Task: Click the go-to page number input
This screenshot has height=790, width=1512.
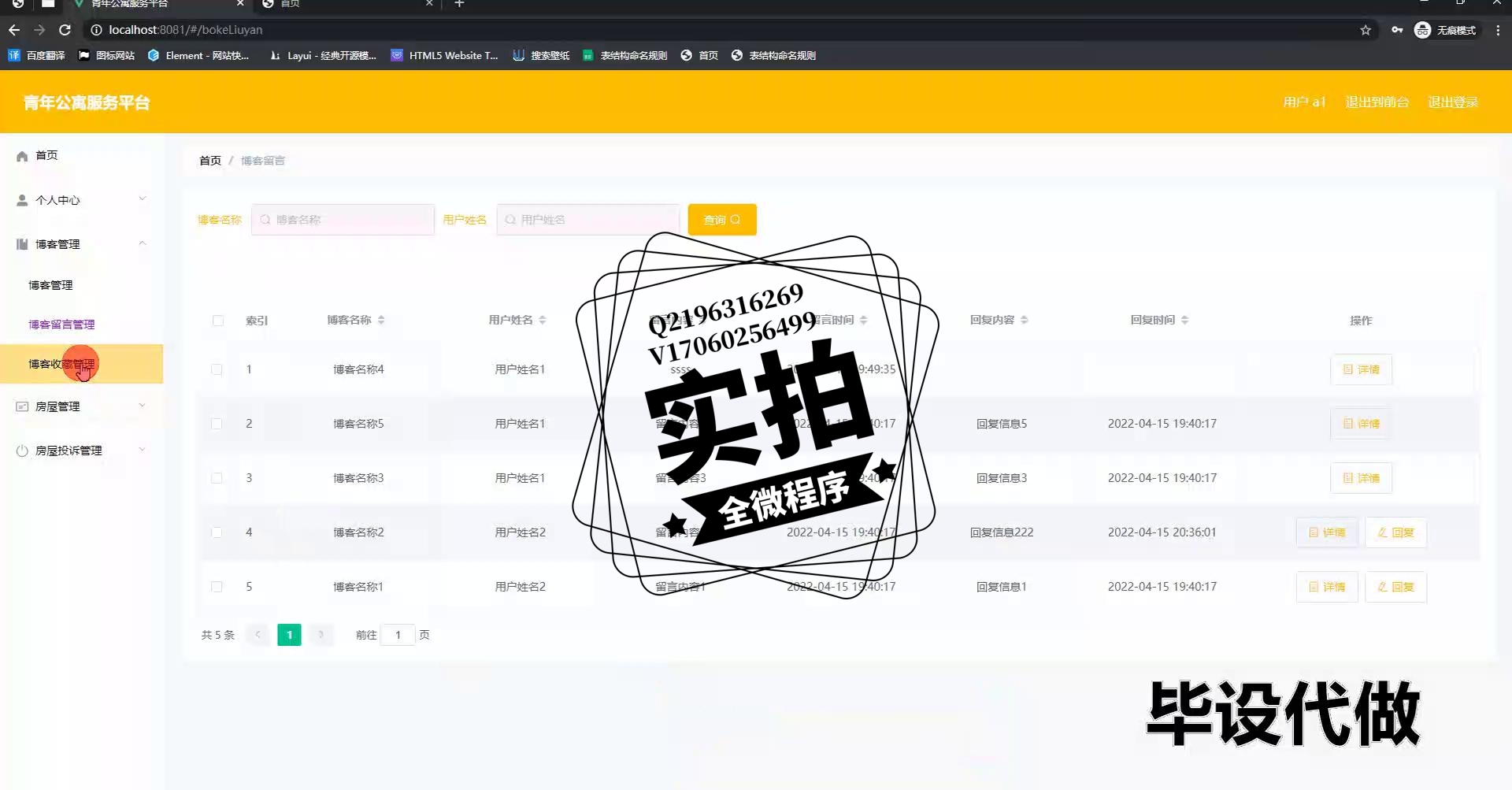Action: coord(398,635)
